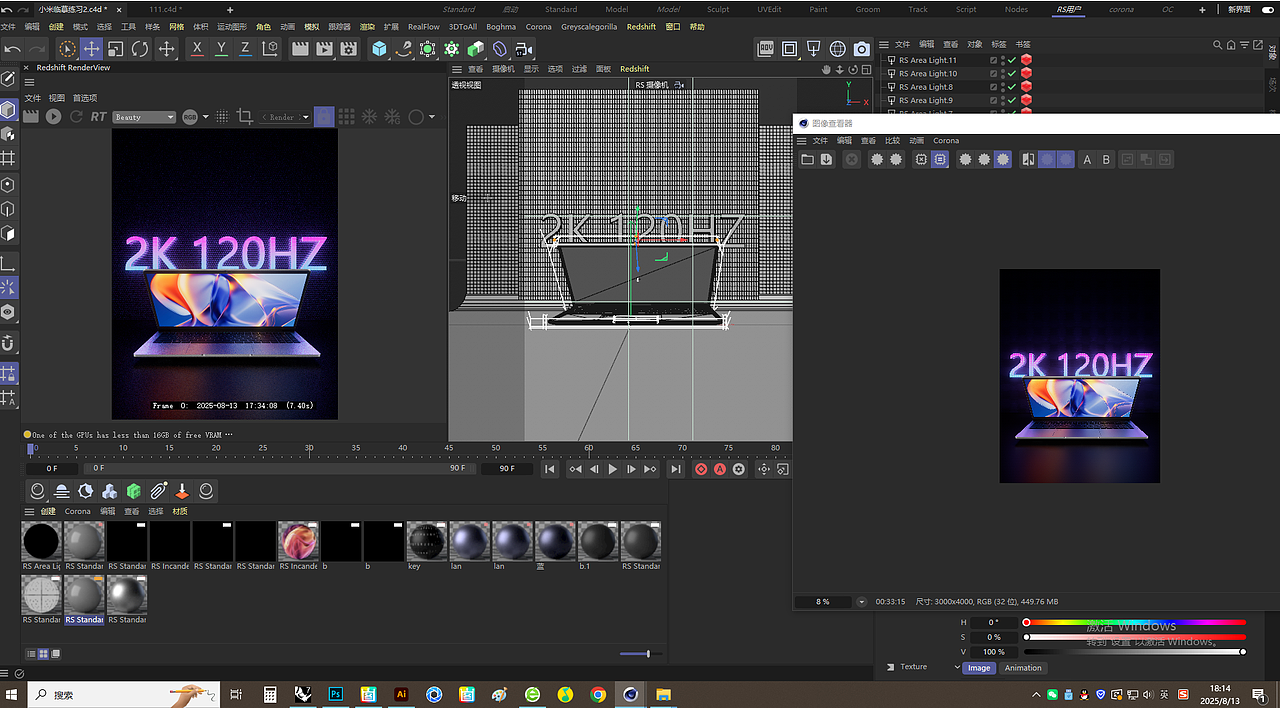Open Edit Render Settings clapperboard with gear
Viewport: 1280px width, 708px height.
click(x=348, y=48)
